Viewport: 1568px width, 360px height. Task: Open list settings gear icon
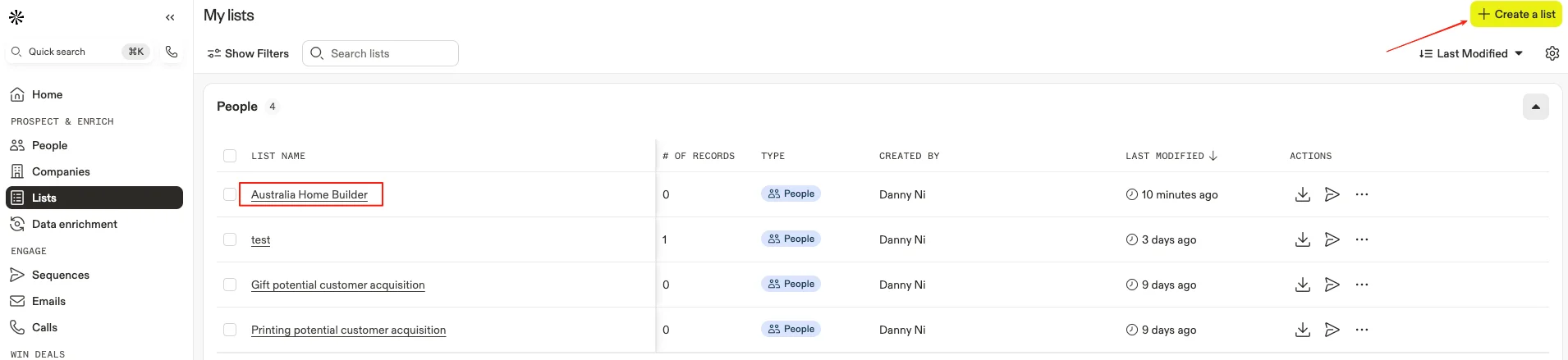point(1552,53)
